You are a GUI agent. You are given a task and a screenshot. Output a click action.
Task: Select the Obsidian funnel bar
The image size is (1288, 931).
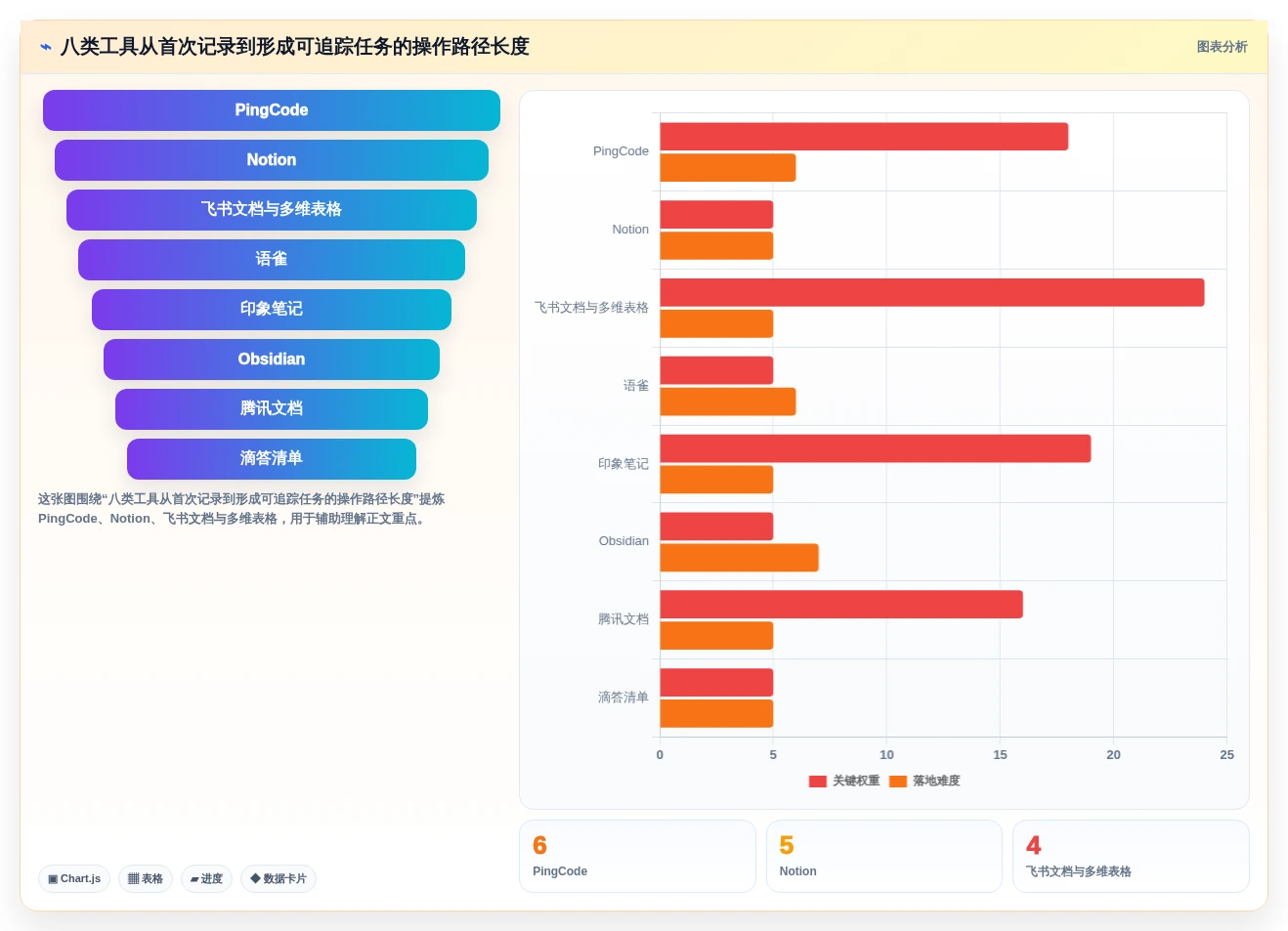click(272, 360)
